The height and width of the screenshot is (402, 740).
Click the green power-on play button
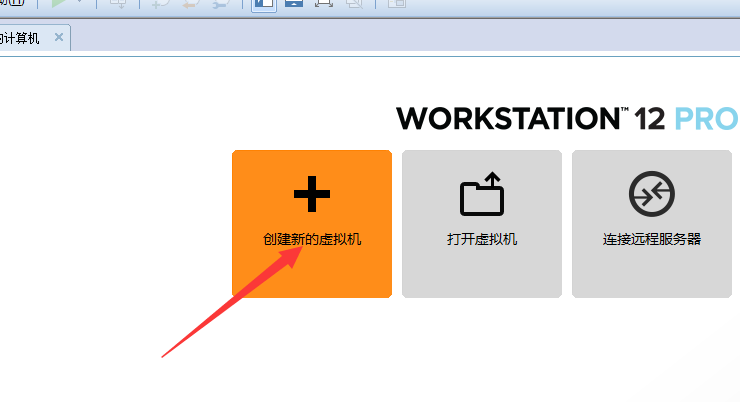59,3
